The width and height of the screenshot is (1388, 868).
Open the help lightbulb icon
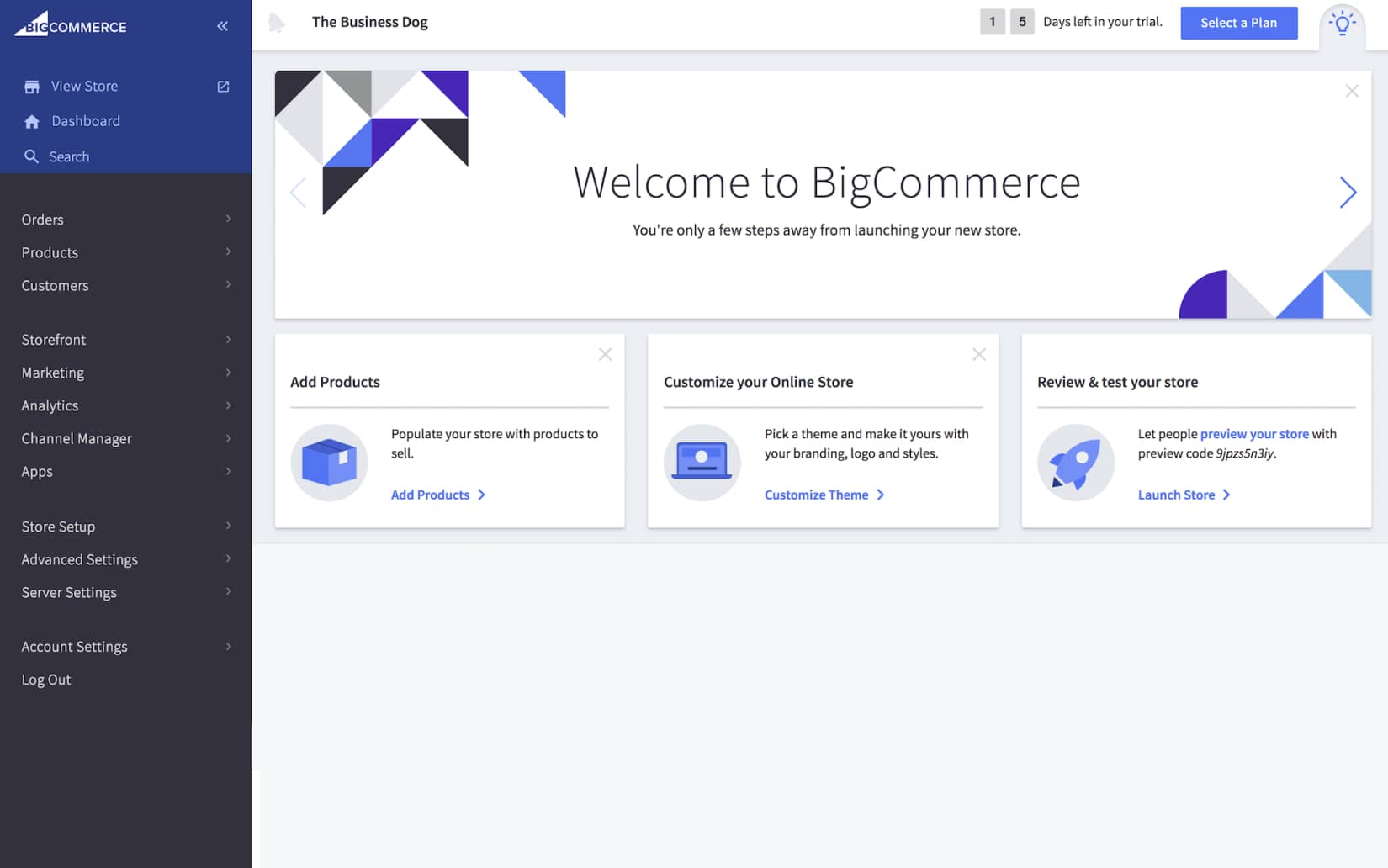coord(1343,24)
